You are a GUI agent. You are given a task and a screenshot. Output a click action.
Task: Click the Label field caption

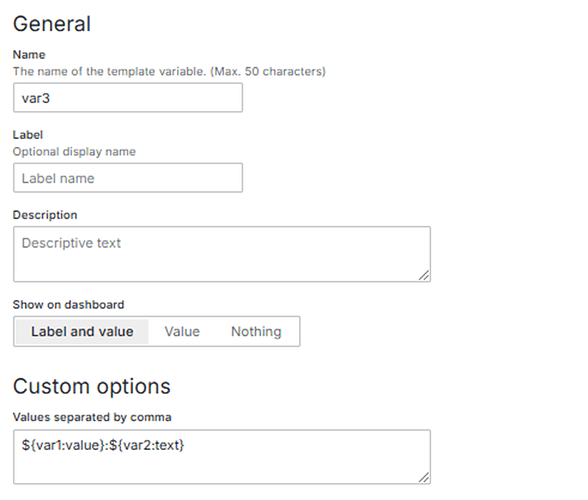28,135
